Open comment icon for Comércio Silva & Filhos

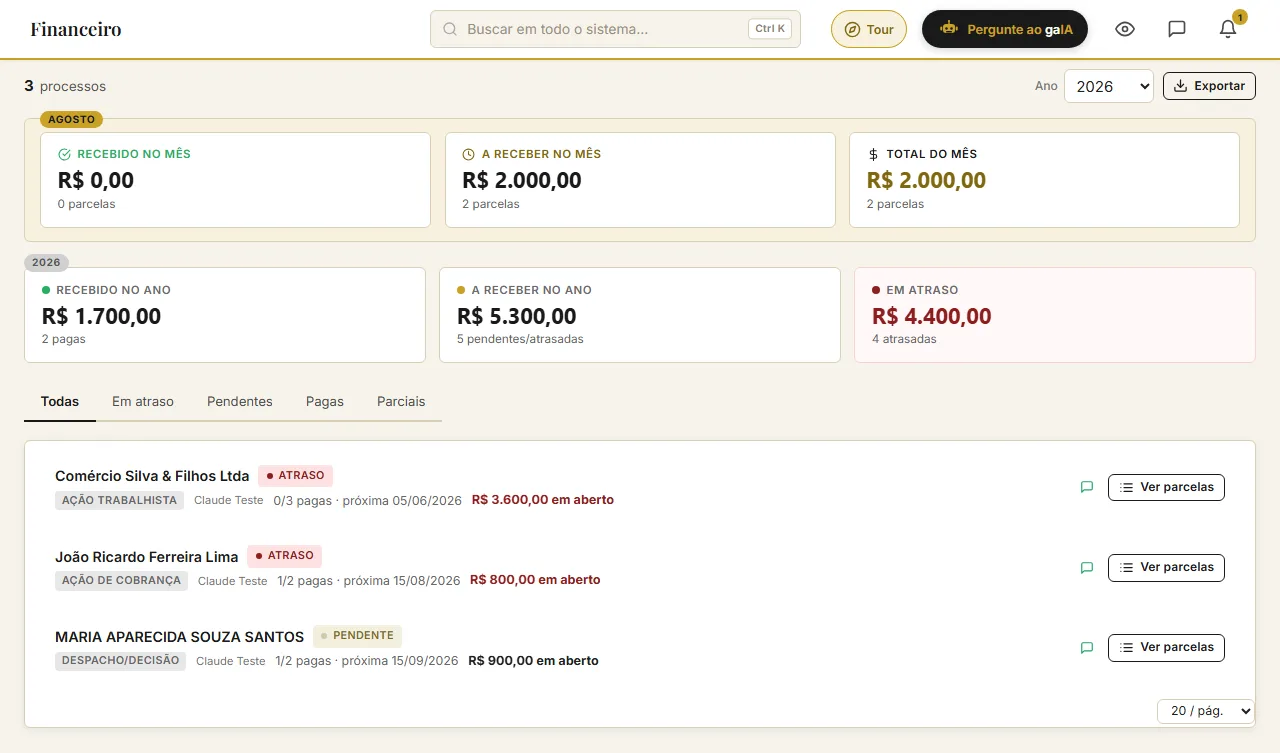[1087, 487]
